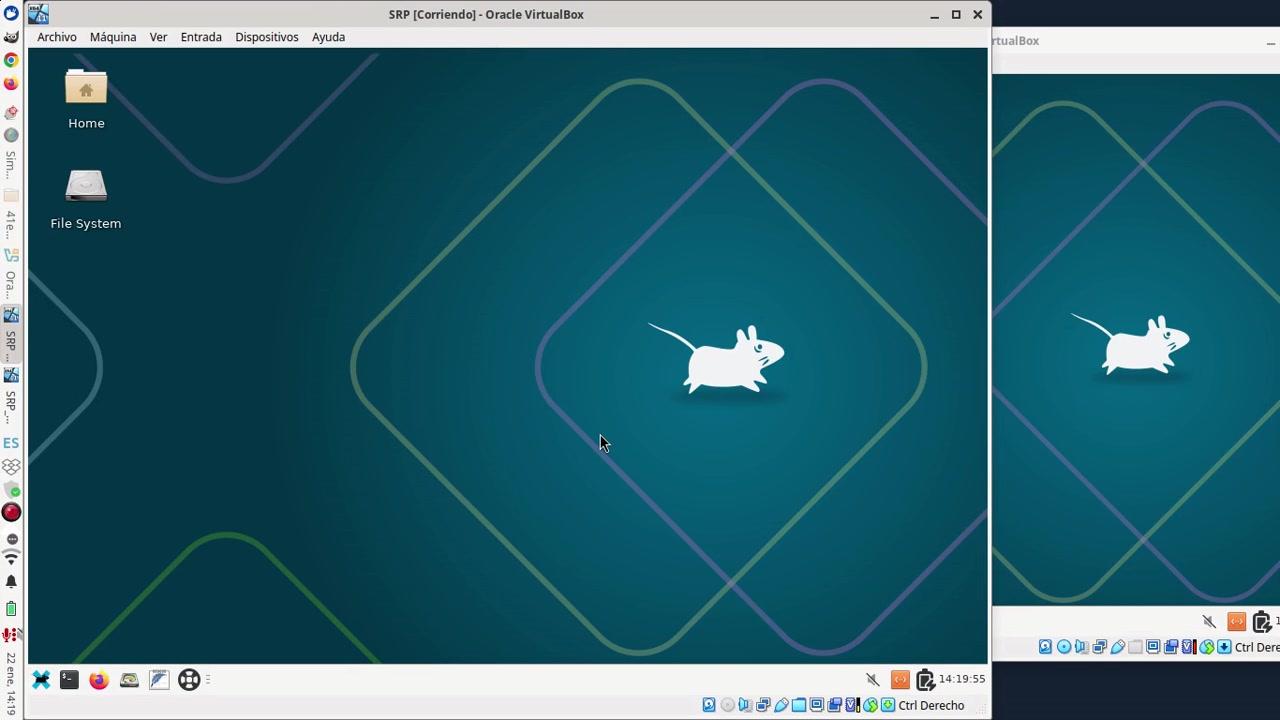Screen dimensions: 1280x720
Task: Click the orange network icon in the second VM window
Action: coord(1237,622)
